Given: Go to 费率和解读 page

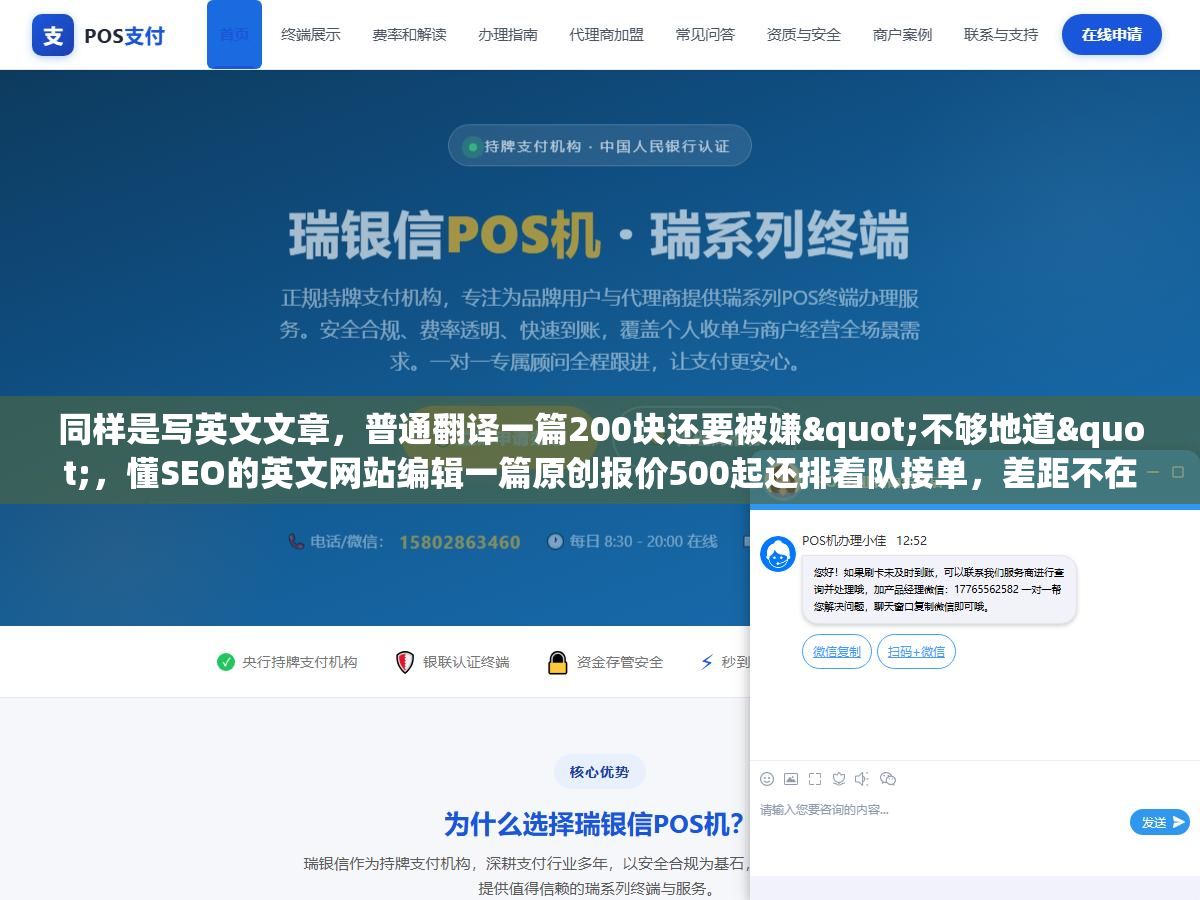Looking at the screenshot, I should point(409,34).
